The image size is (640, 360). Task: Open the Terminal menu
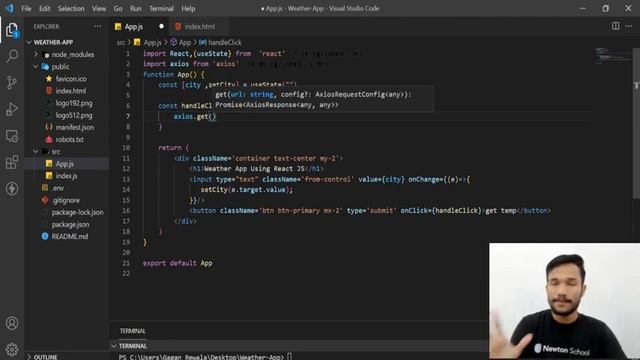(161, 9)
